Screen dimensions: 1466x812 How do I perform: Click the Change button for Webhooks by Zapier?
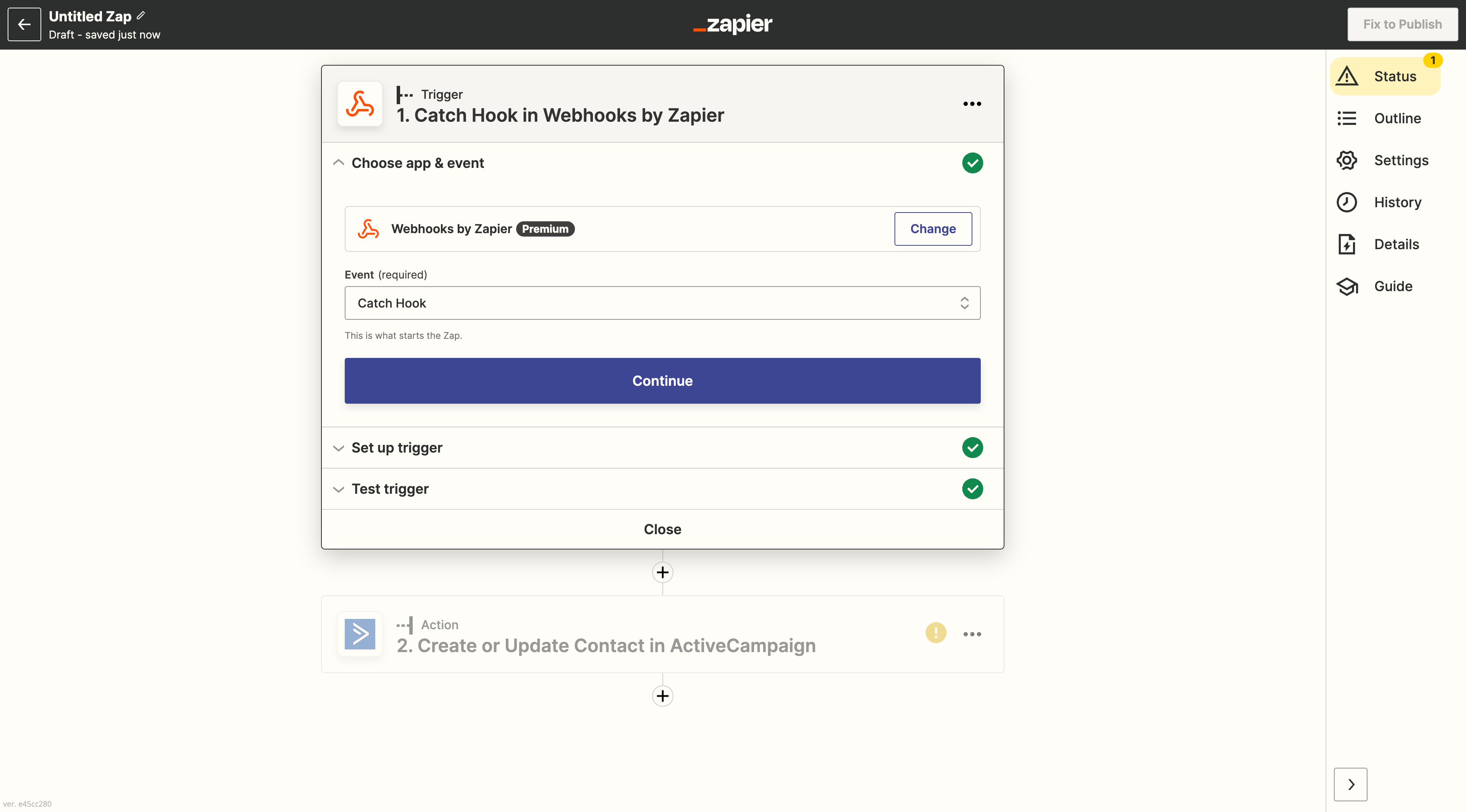tap(933, 229)
